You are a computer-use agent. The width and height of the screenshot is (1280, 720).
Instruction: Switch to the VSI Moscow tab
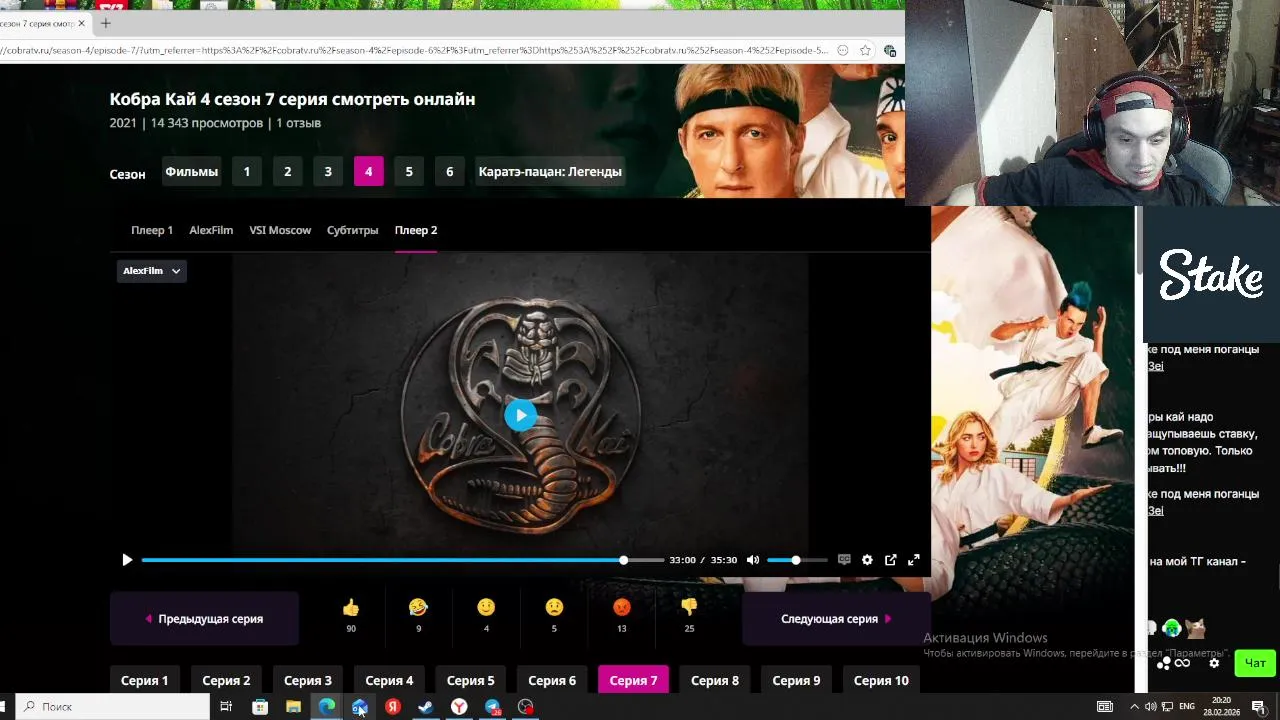click(280, 230)
